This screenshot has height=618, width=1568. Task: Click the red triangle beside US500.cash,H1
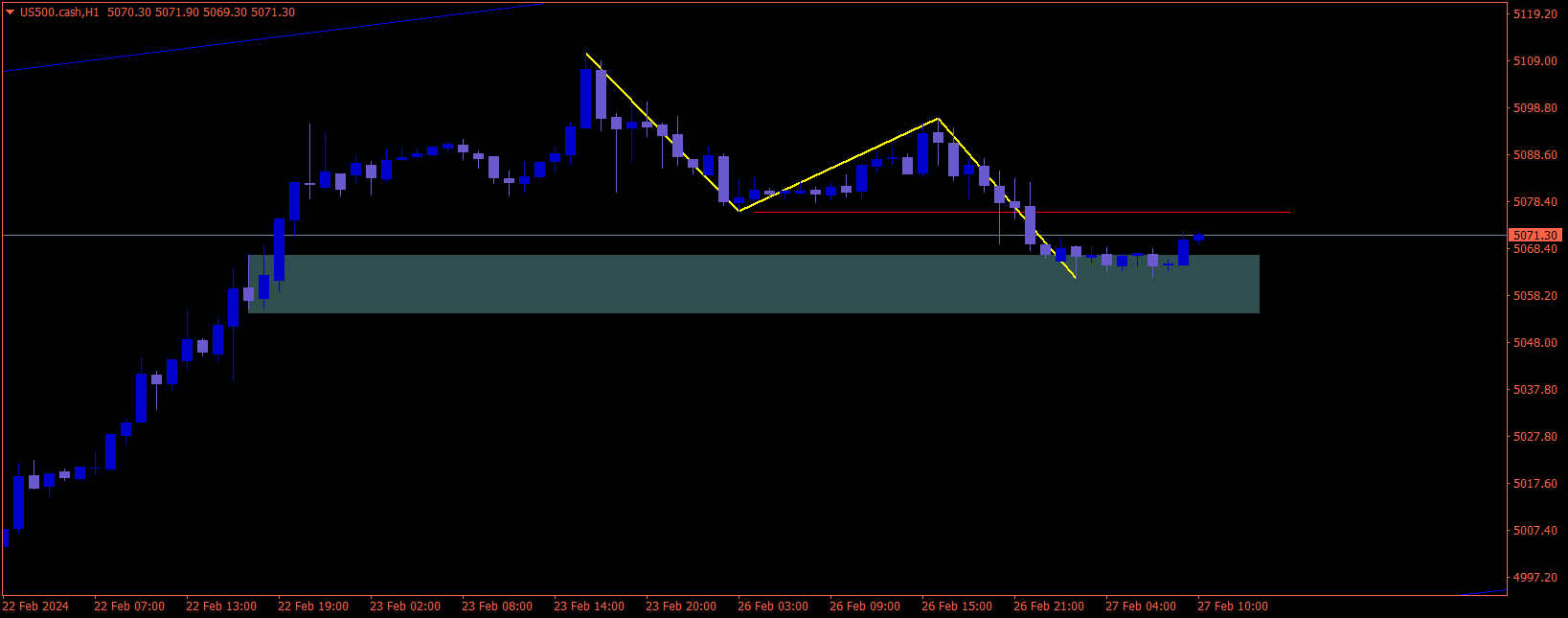(11, 12)
